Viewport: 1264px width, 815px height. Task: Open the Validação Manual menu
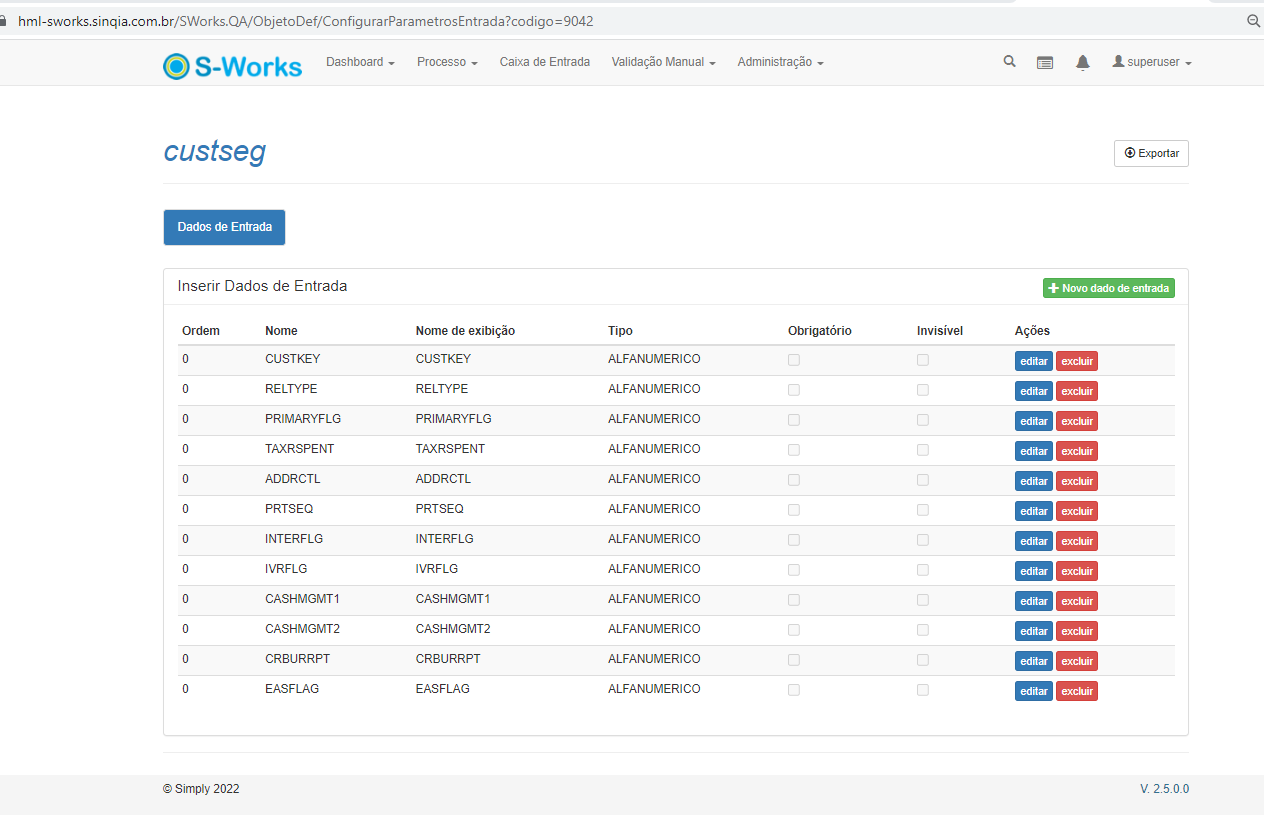pos(663,62)
